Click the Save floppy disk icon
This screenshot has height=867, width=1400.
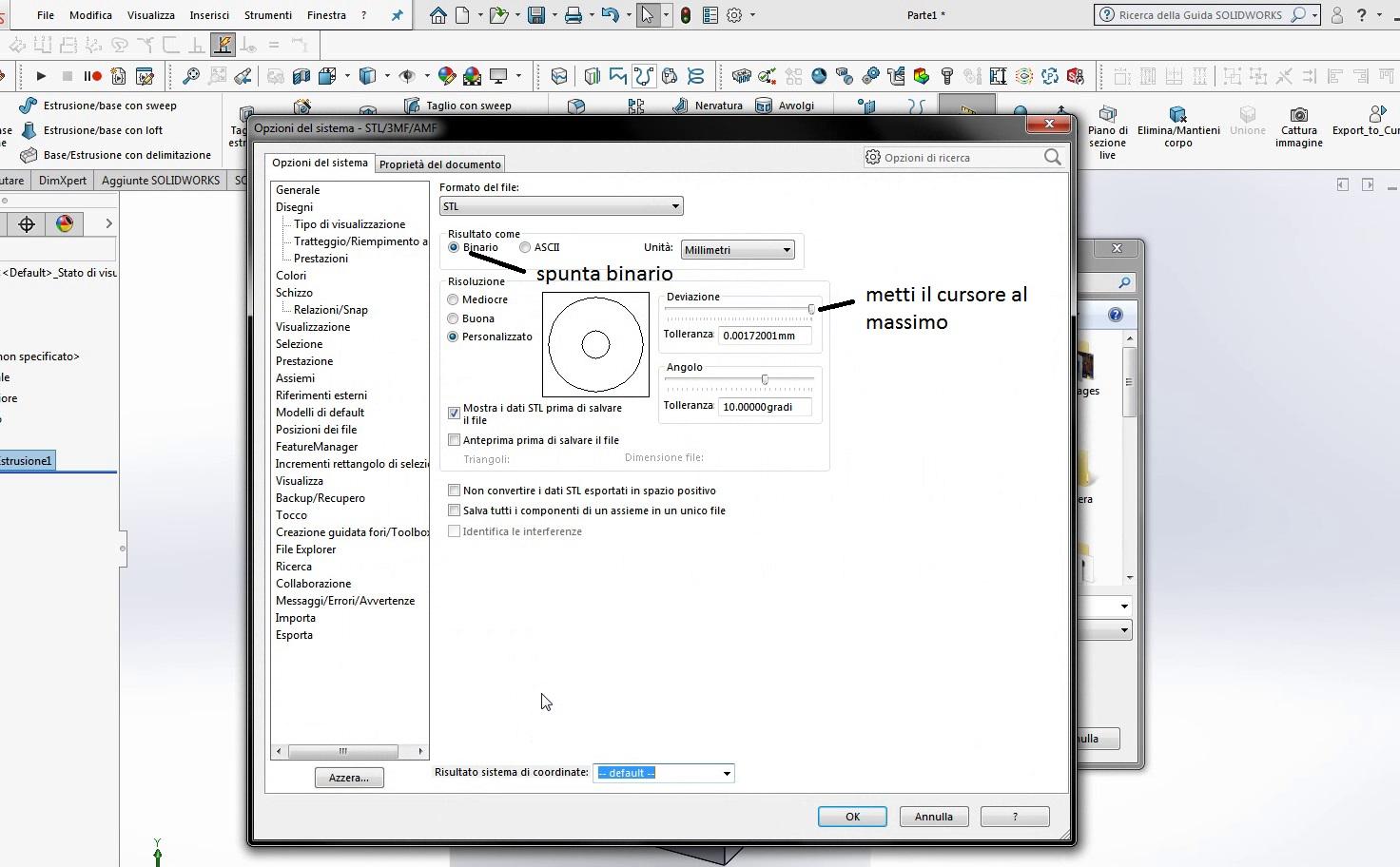pyautogui.click(x=536, y=15)
